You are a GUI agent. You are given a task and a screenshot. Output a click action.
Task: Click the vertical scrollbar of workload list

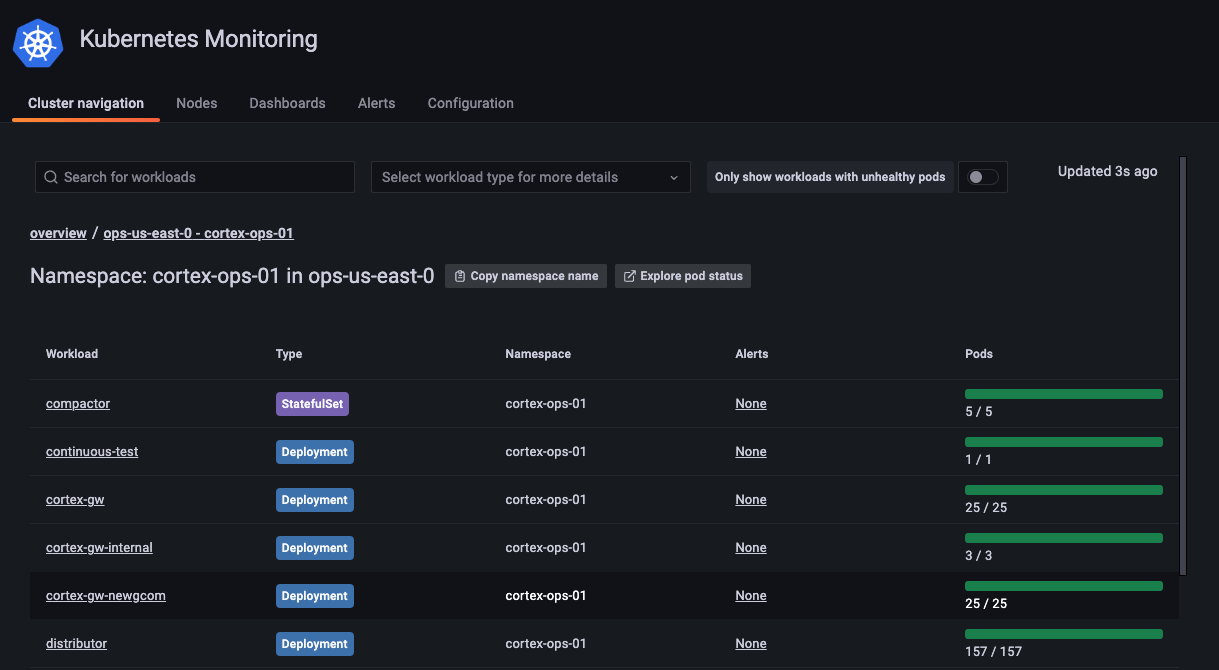pyautogui.click(x=1183, y=365)
